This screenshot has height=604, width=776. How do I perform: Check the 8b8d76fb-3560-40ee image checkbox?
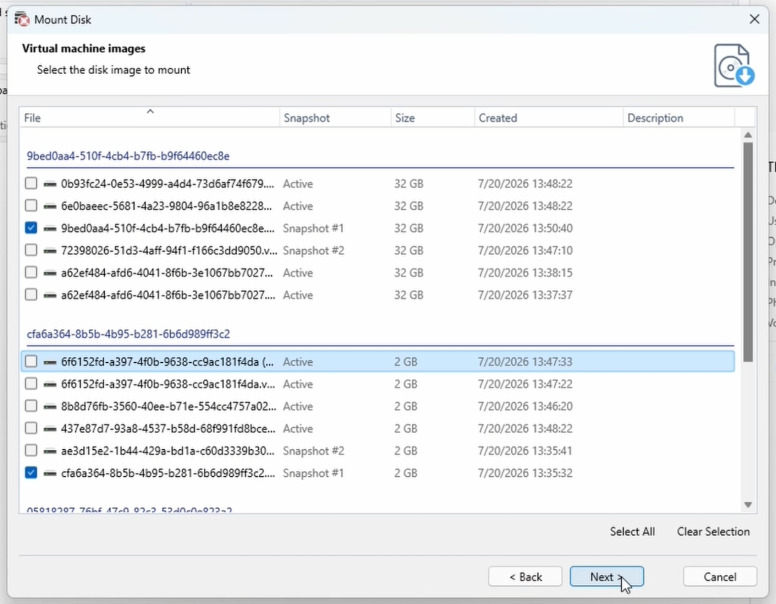click(31, 406)
